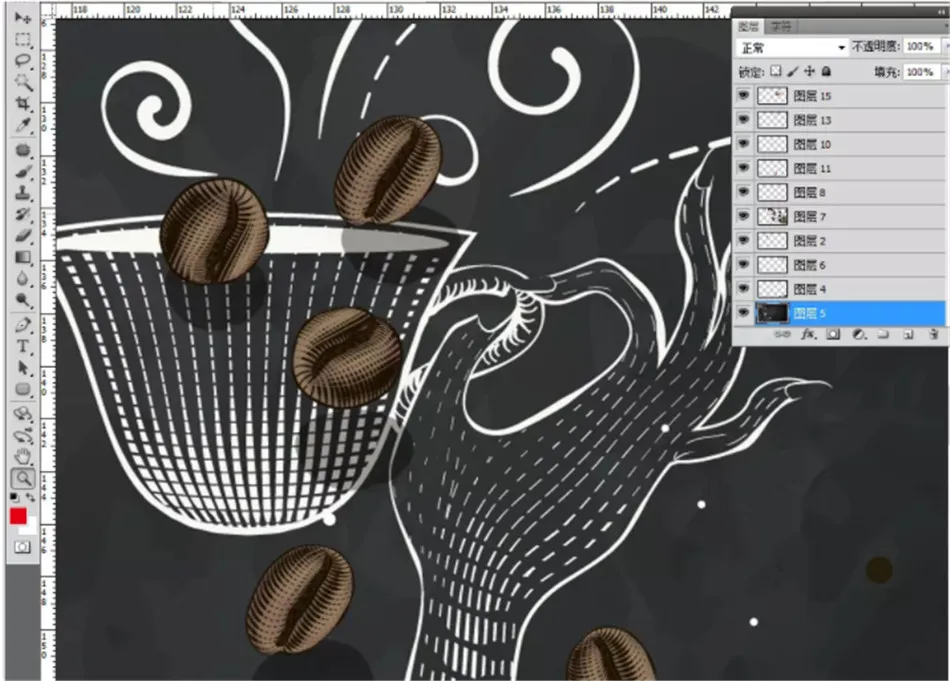The image size is (950, 681).
Task: Hide 图层 2 in layers panel
Action: pos(743,241)
